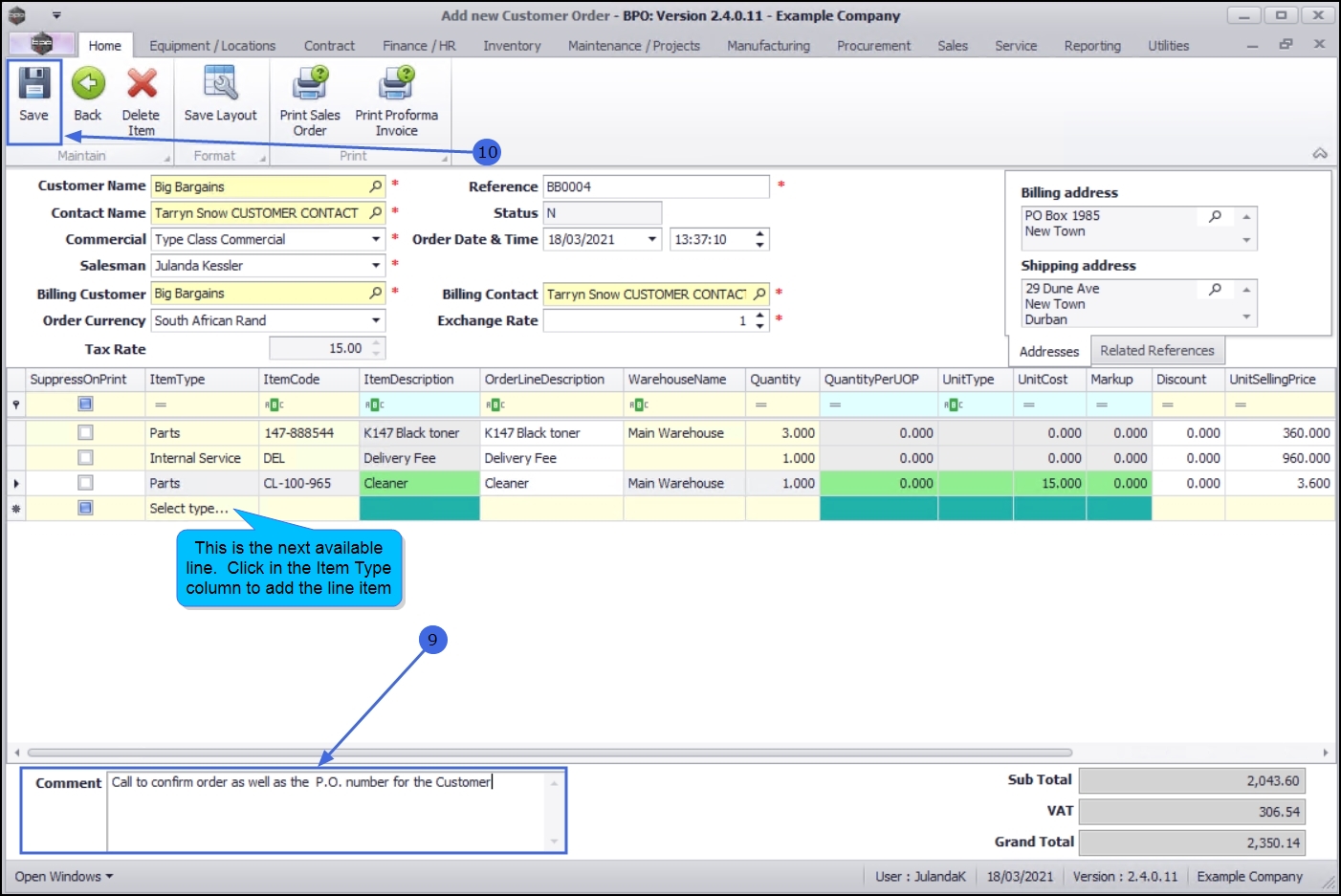Print Sales Order from the ribbon
Viewport: 1341px width, 896px height.
310,84
